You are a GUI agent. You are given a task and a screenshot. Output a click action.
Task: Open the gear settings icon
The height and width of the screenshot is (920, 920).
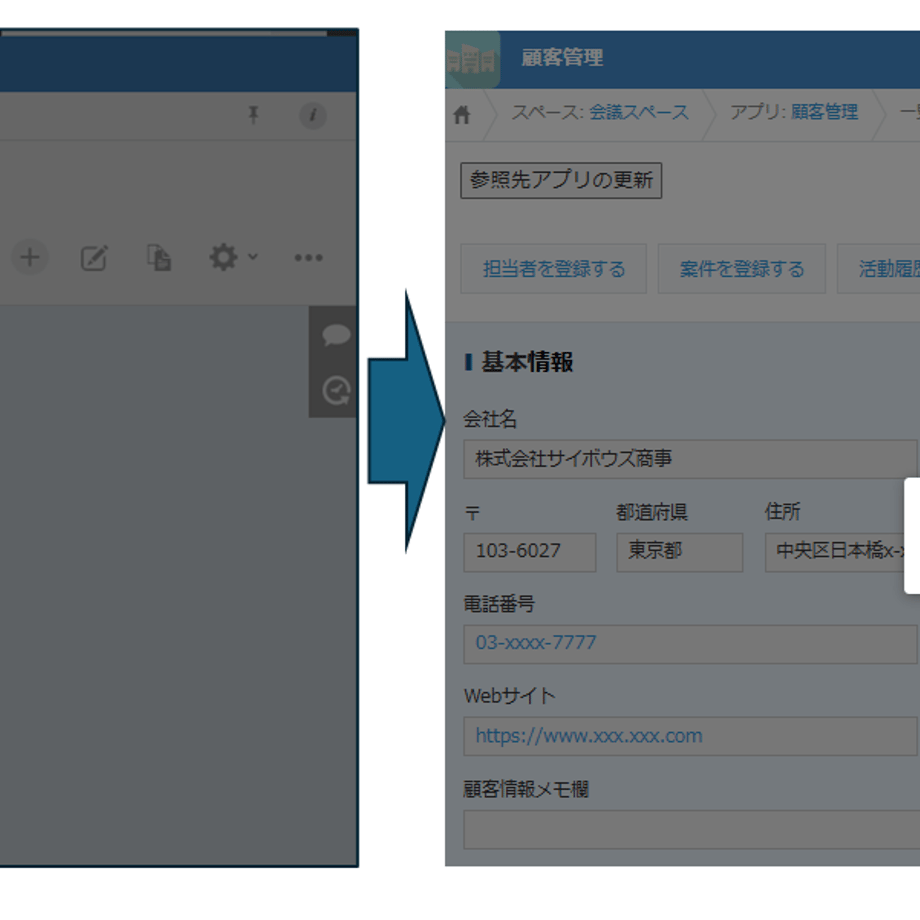click(x=223, y=257)
